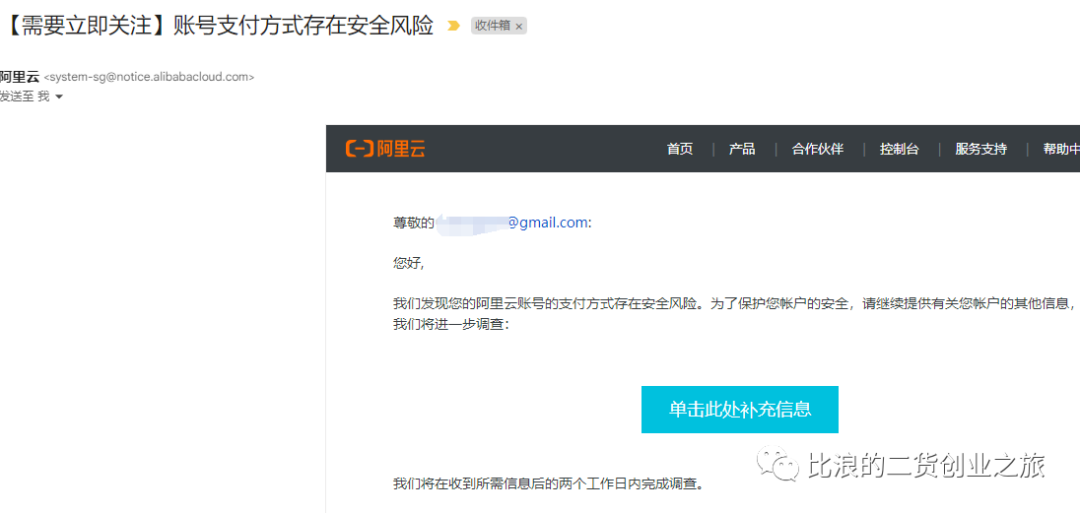Select the sender name 阿里云
This screenshot has height=513, width=1080.
coord(20,77)
